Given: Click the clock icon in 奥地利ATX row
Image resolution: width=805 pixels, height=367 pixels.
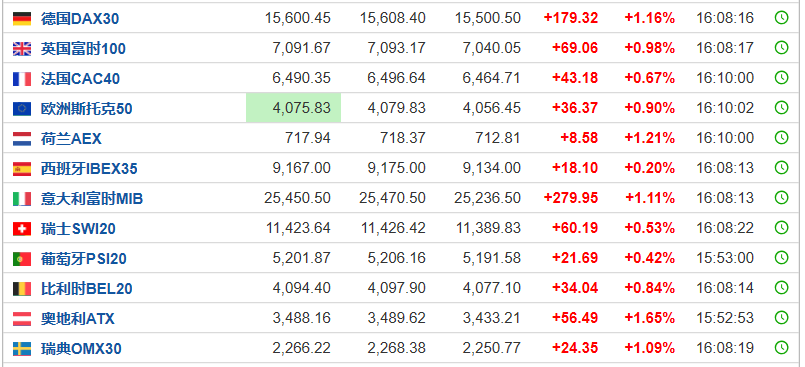Looking at the screenshot, I should (x=781, y=318).
